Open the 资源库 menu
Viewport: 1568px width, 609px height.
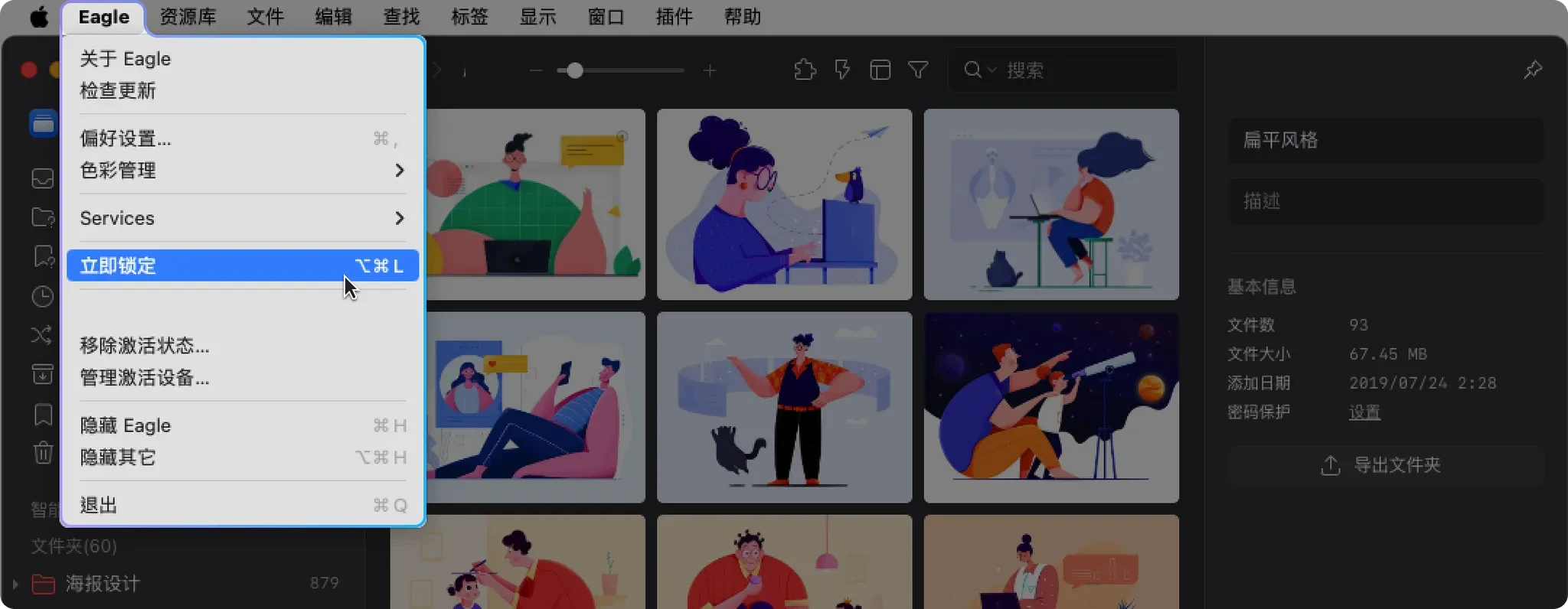point(188,17)
